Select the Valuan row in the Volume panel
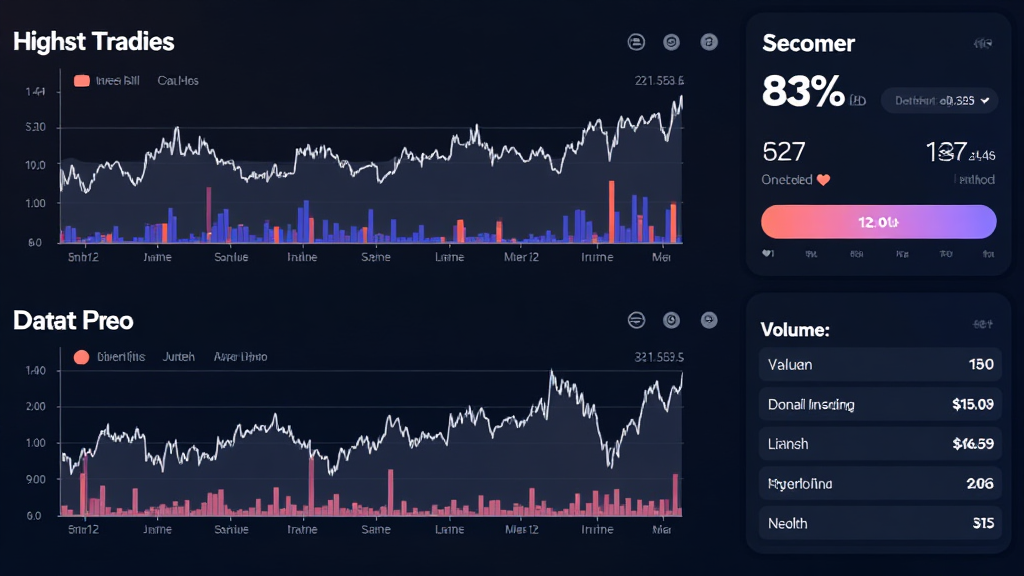The height and width of the screenshot is (576, 1024). coord(880,364)
